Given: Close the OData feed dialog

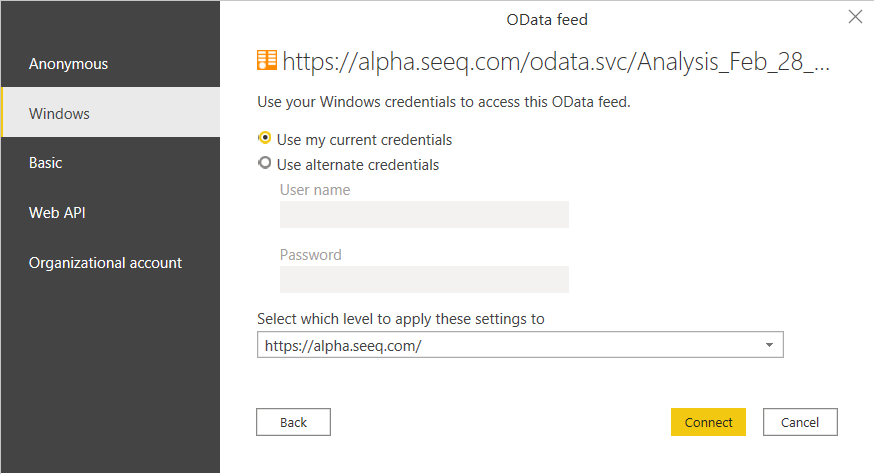Looking at the screenshot, I should [x=855, y=16].
